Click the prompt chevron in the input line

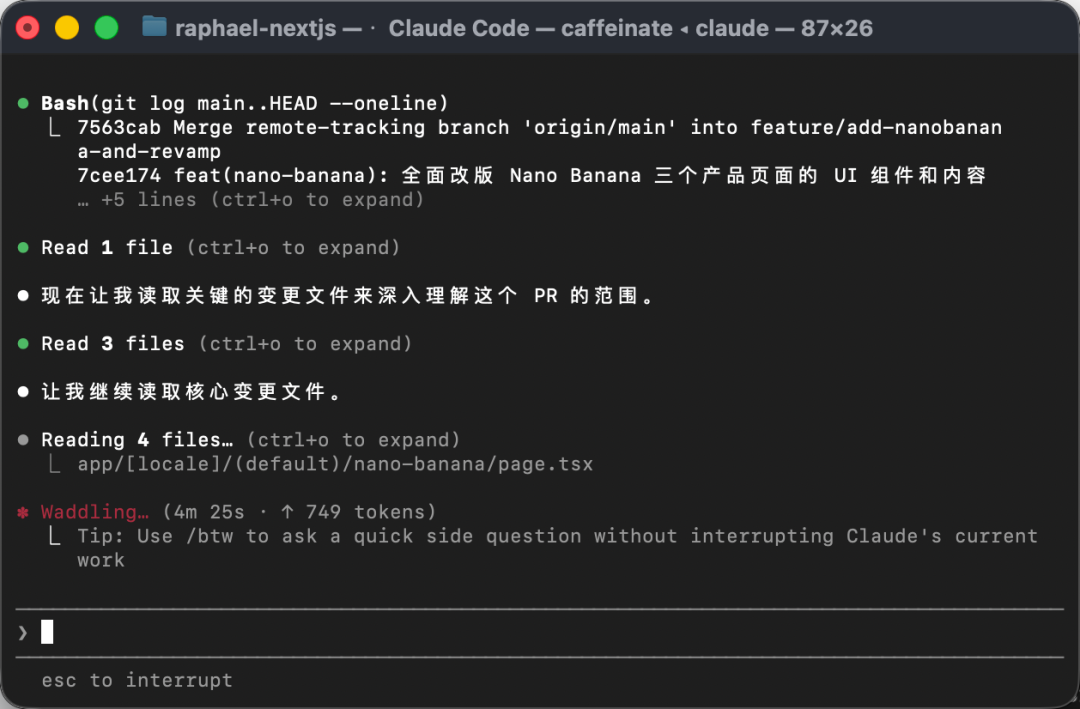click(23, 633)
